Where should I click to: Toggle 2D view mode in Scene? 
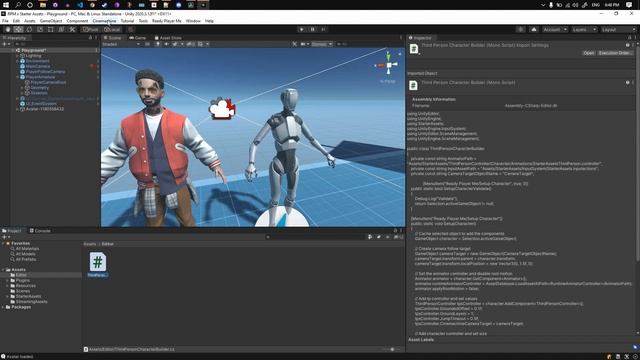pos(147,44)
